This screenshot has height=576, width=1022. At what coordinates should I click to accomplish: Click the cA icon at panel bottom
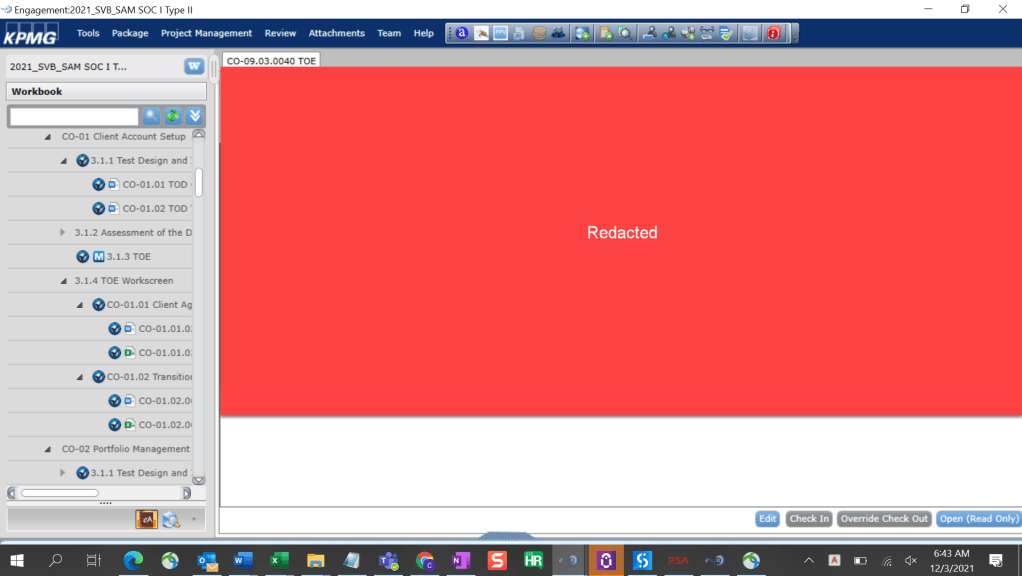click(146, 519)
